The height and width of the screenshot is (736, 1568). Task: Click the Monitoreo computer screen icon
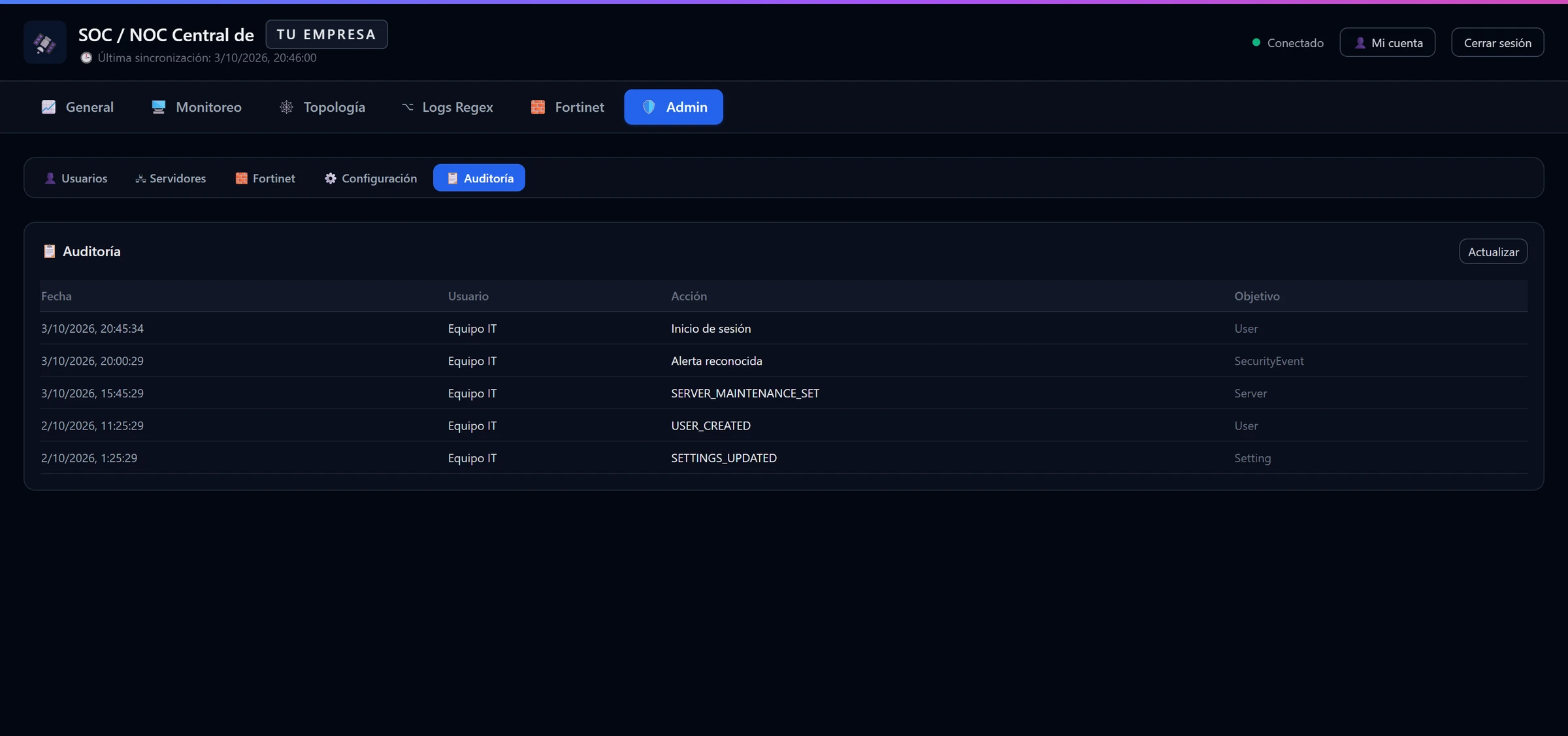pyautogui.click(x=158, y=107)
